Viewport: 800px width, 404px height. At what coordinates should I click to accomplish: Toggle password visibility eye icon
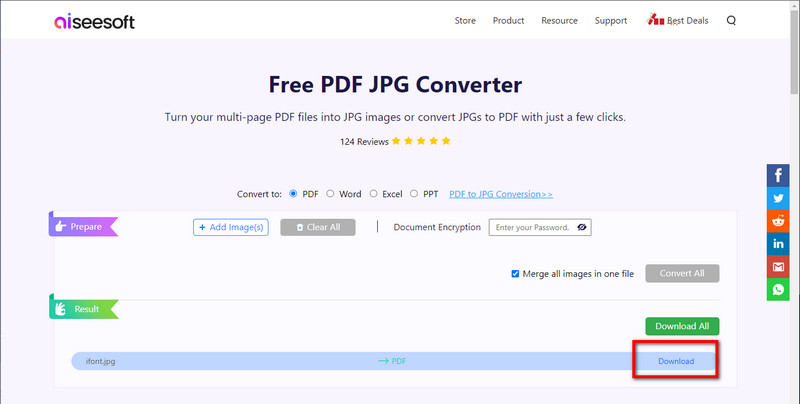[x=582, y=228]
